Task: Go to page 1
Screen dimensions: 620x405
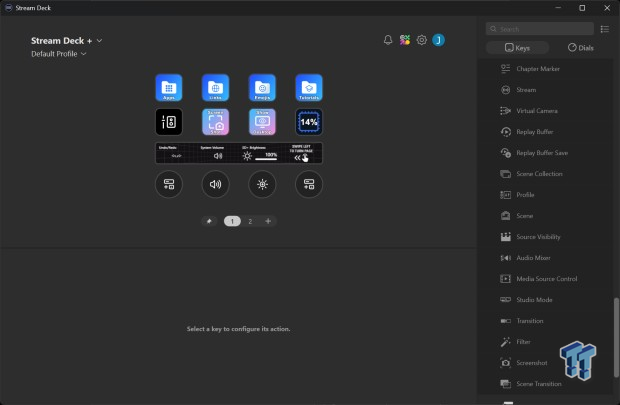Action: (x=232, y=221)
